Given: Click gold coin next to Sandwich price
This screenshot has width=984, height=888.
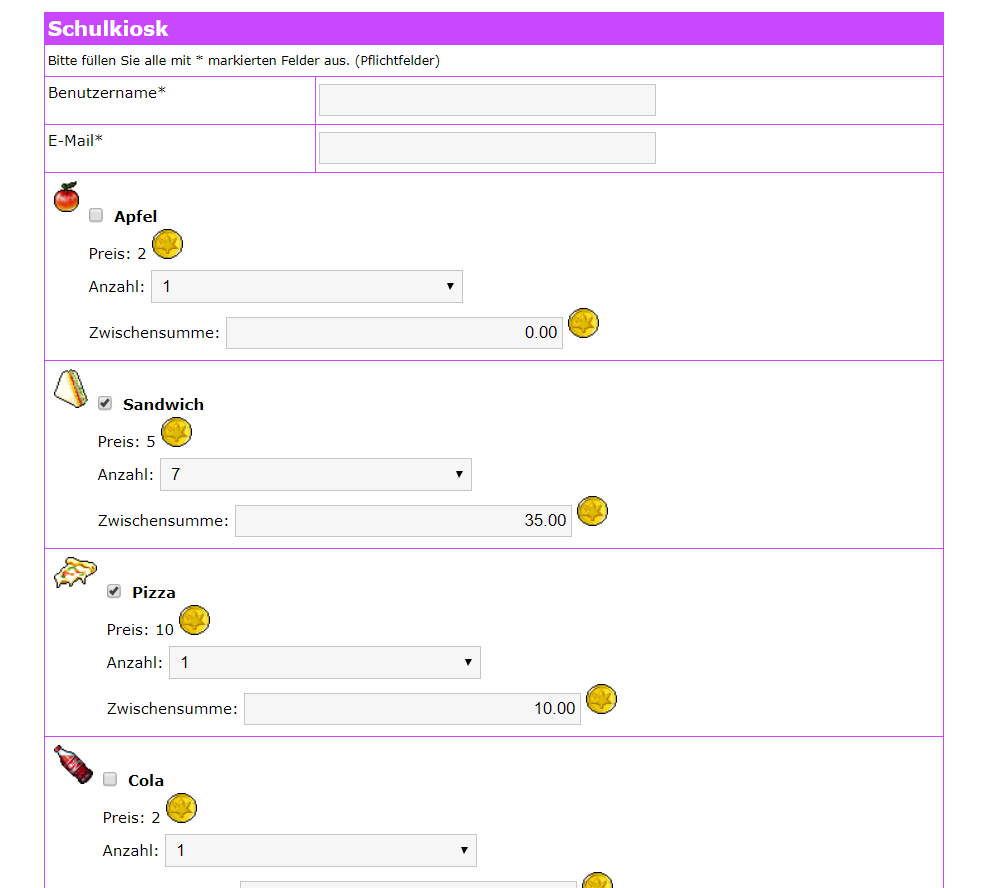Looking at the screenshot, I should coord(176,432).
